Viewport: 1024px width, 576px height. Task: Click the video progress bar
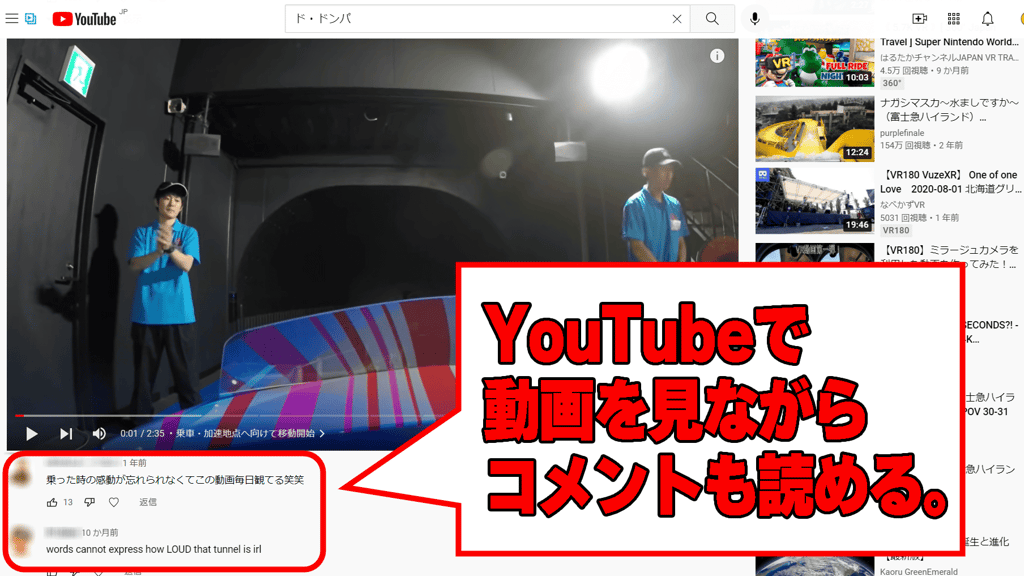(x=235, y=415)
